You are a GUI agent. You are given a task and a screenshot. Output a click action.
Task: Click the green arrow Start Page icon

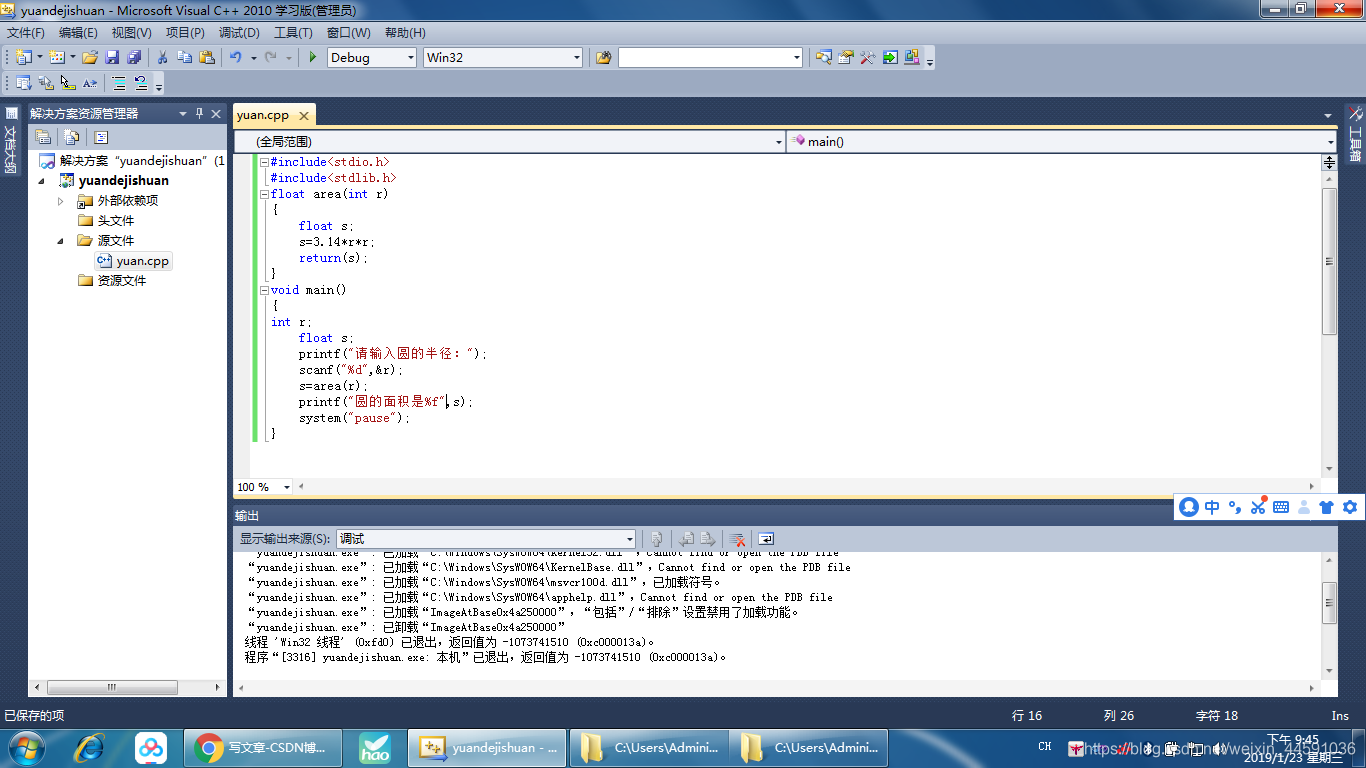tap(889, 58)
